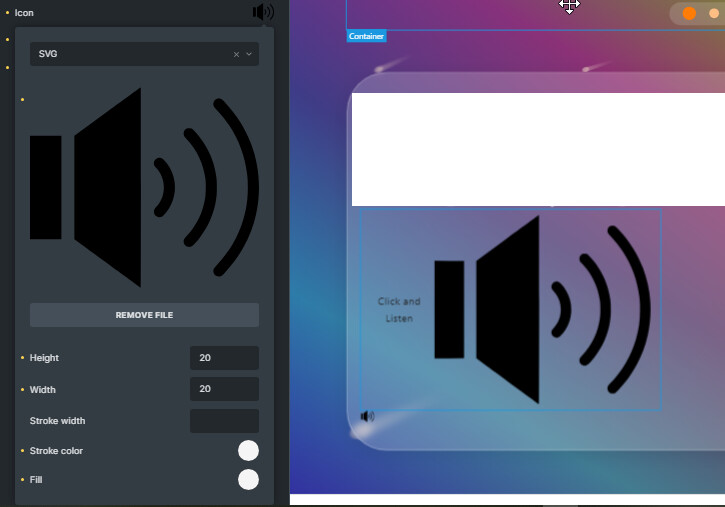Click the orange circle button on canvas
The width and height of the screenshot is (725, 507).
[689, 13]
